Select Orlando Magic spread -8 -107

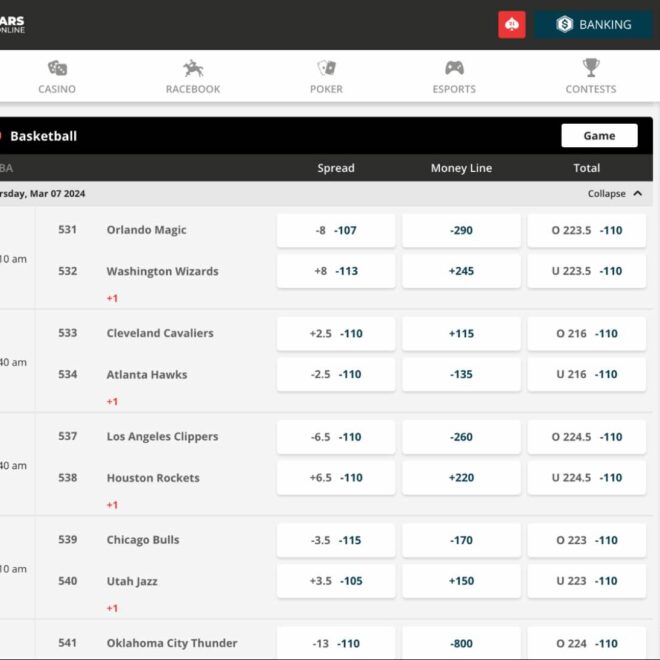[x=336, y=230]
